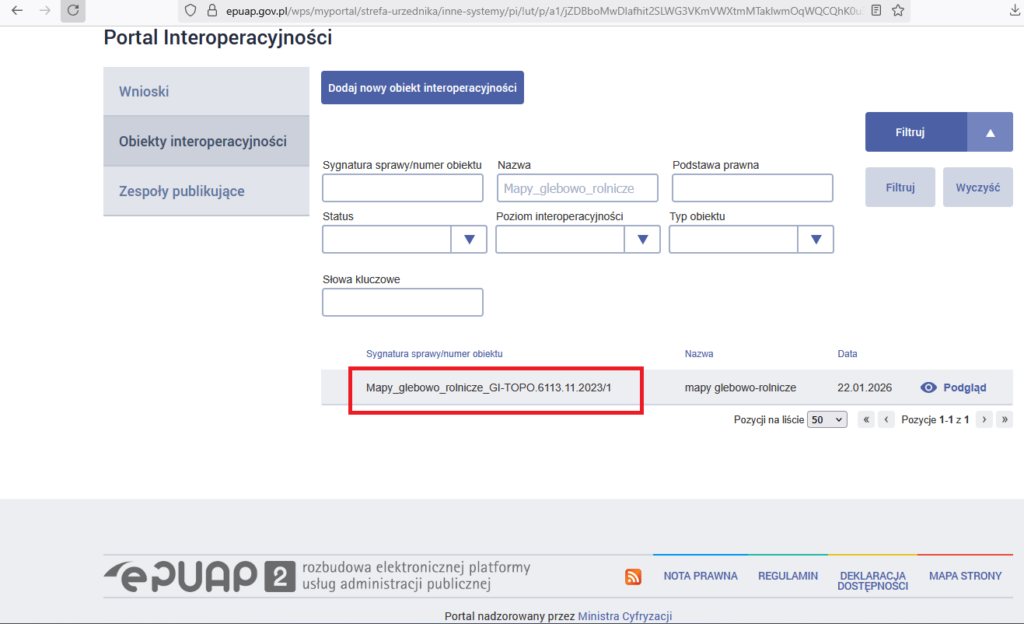Open the Podgląd eye preview icon

point(930,387)
